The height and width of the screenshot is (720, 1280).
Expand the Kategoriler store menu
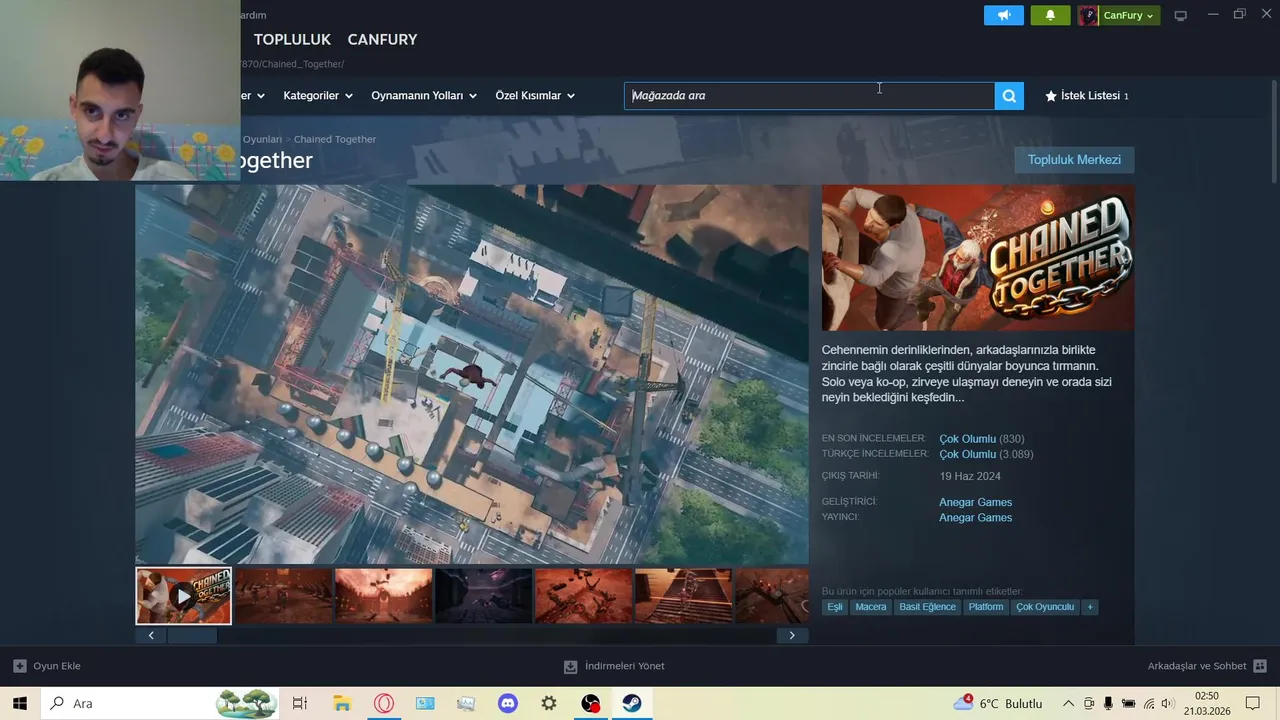coord(318,96)
